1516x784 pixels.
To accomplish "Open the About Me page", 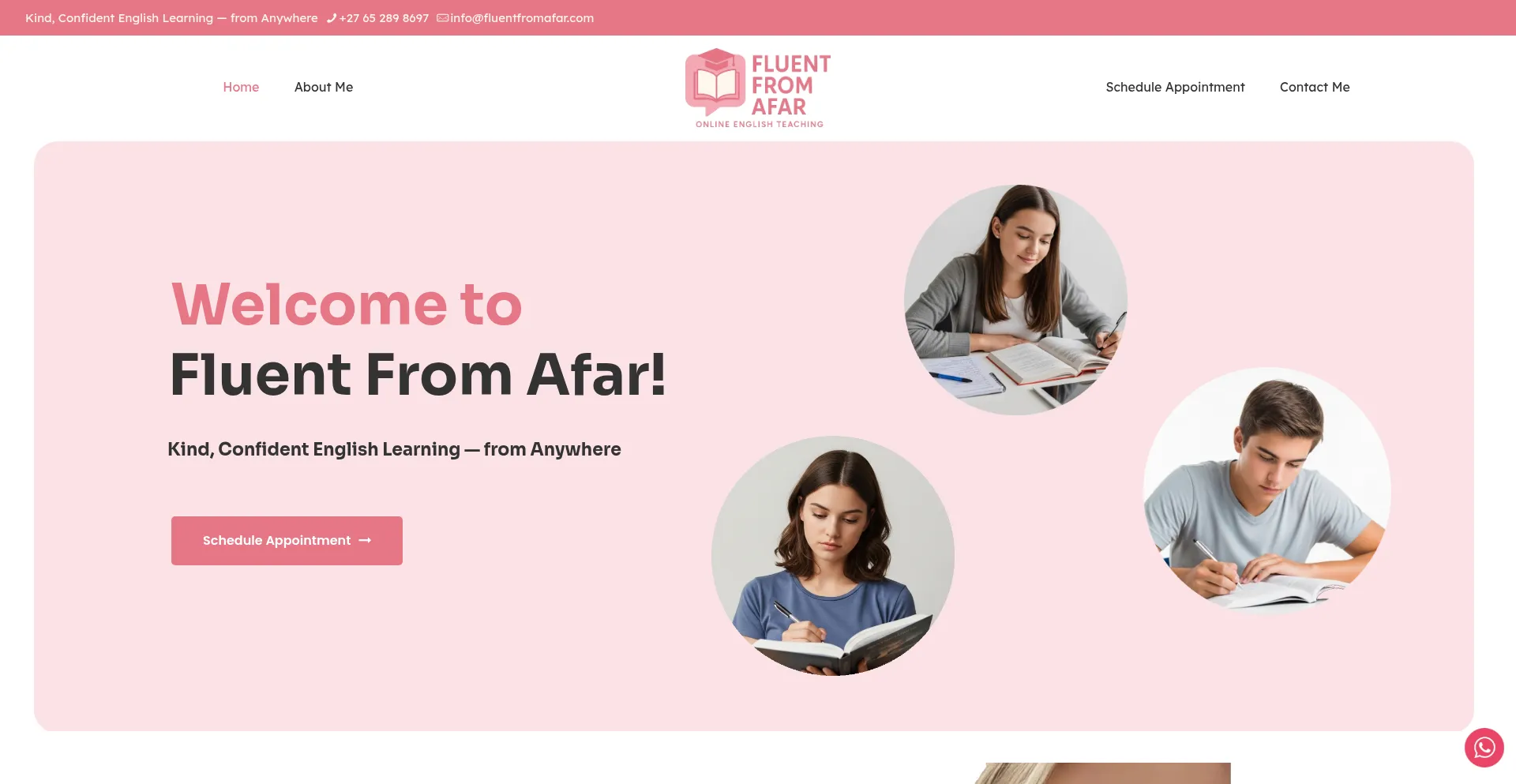I will tap(324, 87).
